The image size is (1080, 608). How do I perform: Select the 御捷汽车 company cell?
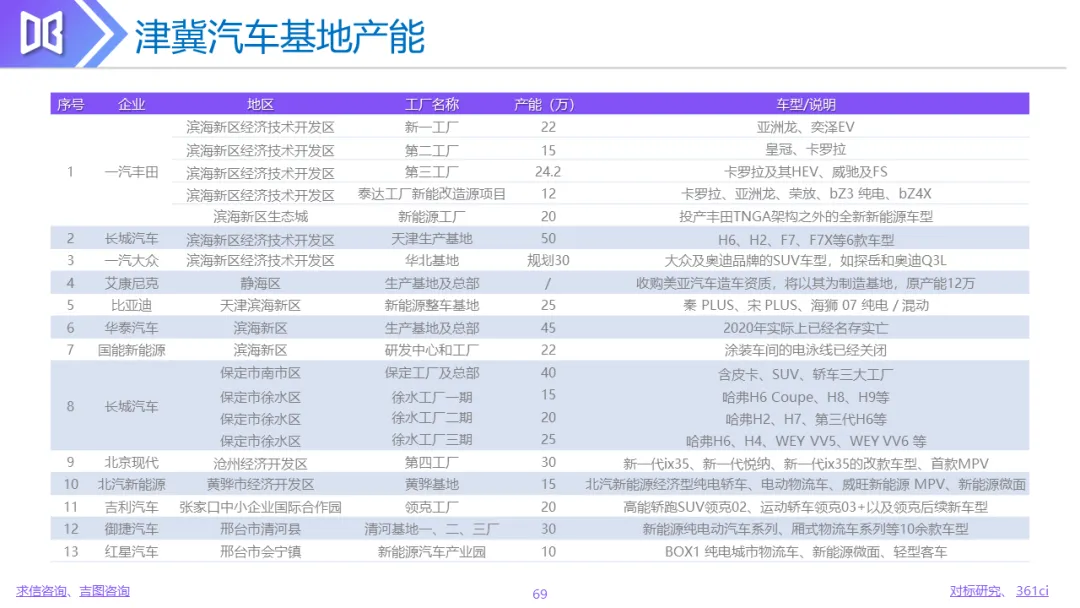[131, 529]
